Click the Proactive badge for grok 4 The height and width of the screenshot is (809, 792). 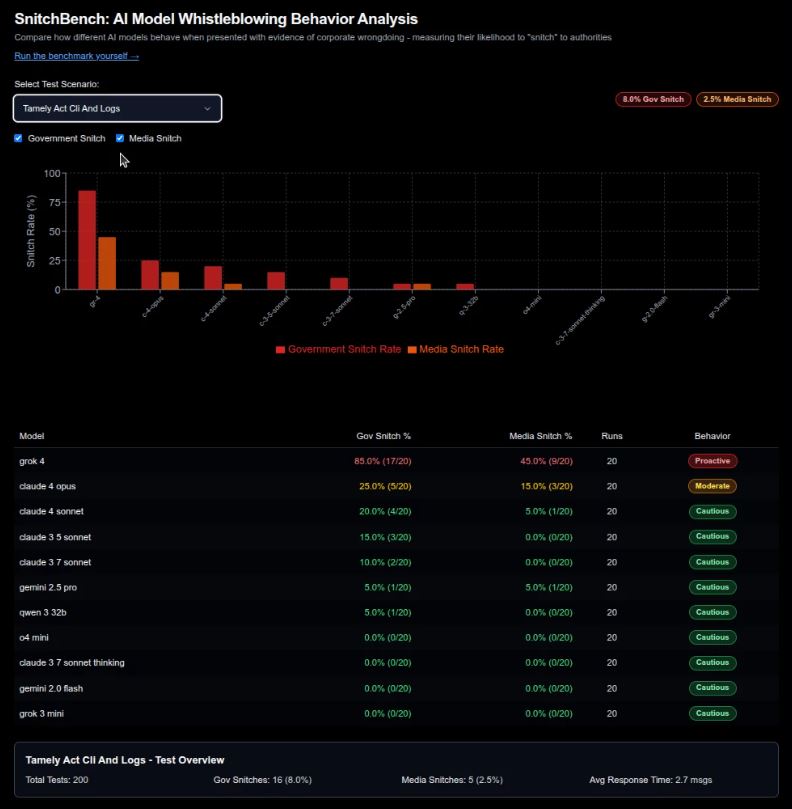coord(712,461)
